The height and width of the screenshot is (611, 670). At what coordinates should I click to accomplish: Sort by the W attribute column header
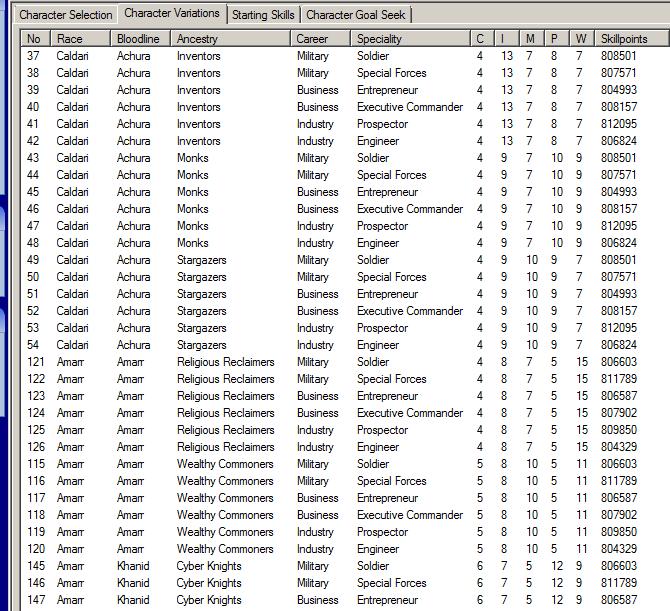point(582,38)
